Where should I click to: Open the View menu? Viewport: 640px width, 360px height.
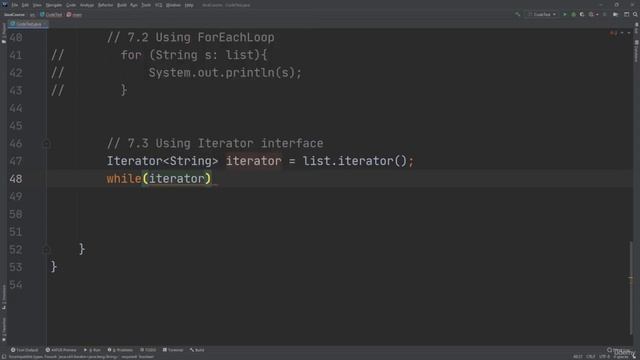tap(37, 5)
